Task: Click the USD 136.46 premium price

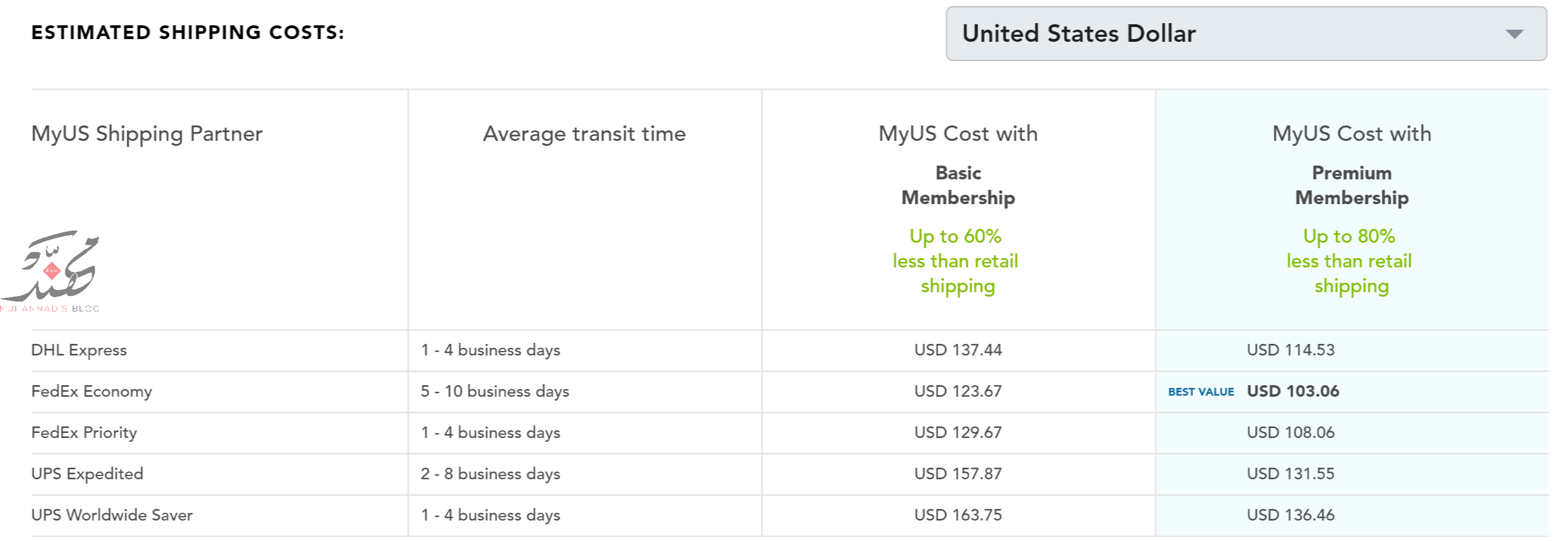Action: (x=1290, y=515)
